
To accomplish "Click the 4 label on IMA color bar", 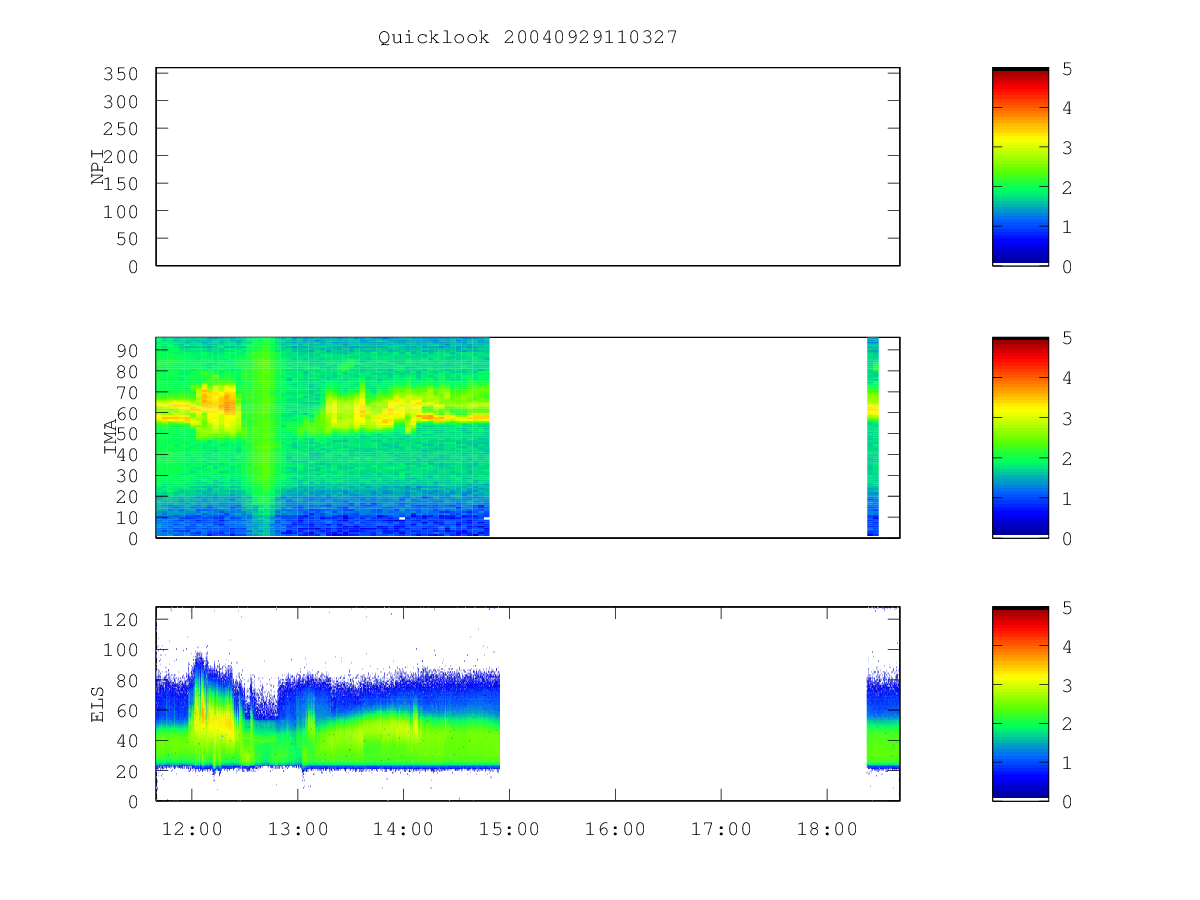I will 1068,379.
